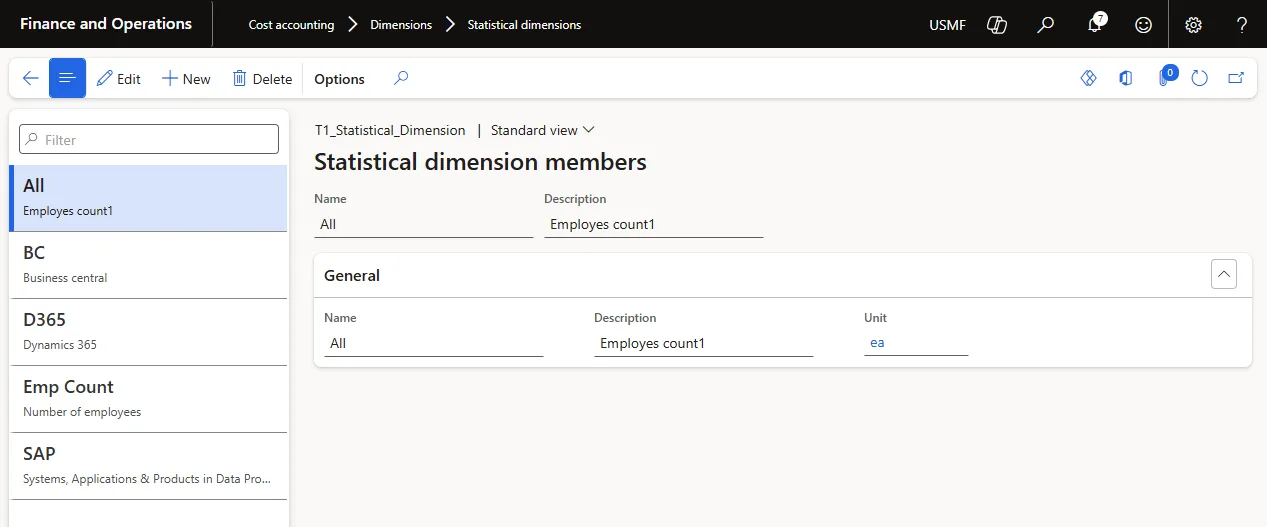1267x527 pixels.
Task: Click the Edit pencil button
Action: point(118,79)
